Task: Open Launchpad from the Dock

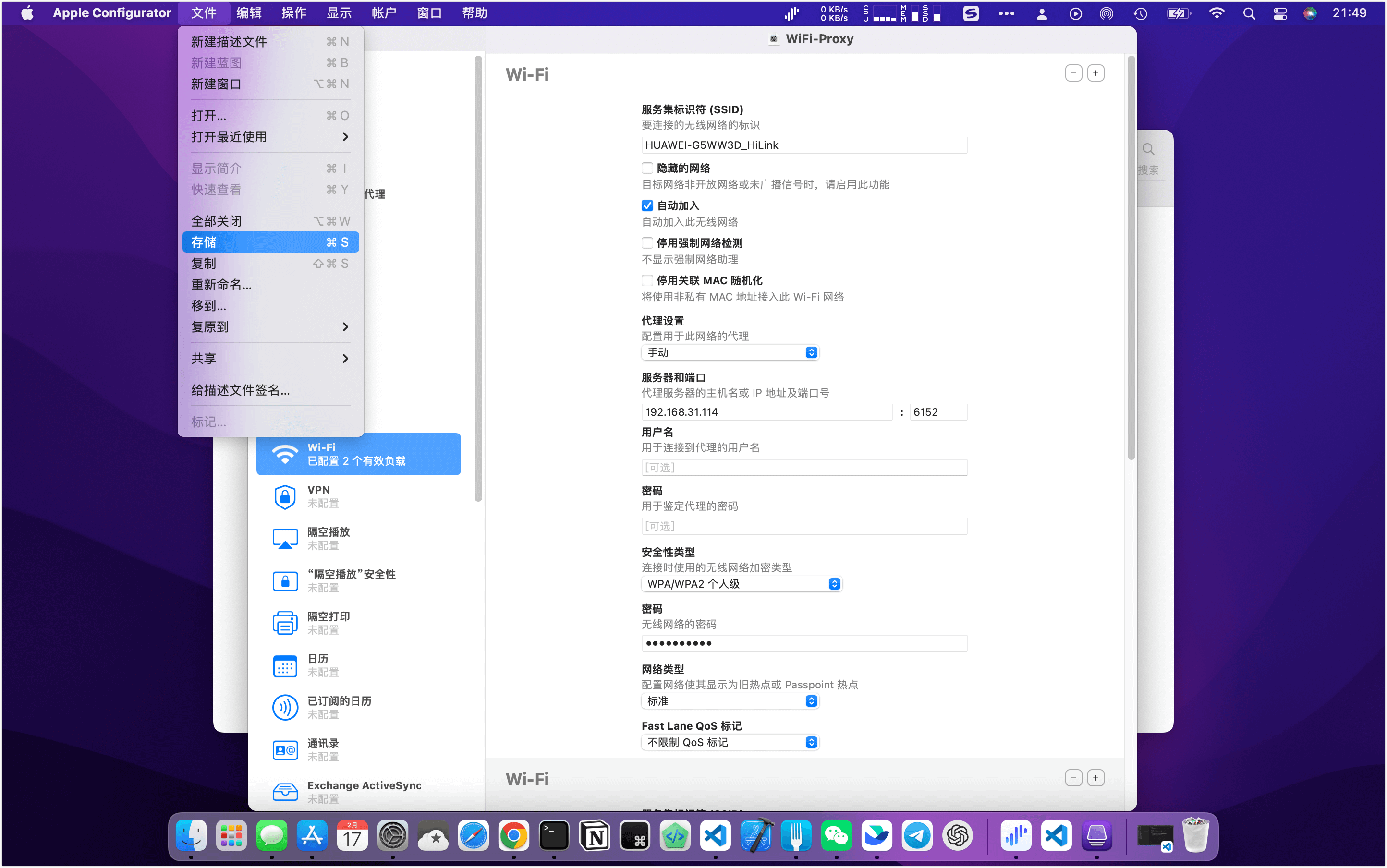Action: coord(231,836)
